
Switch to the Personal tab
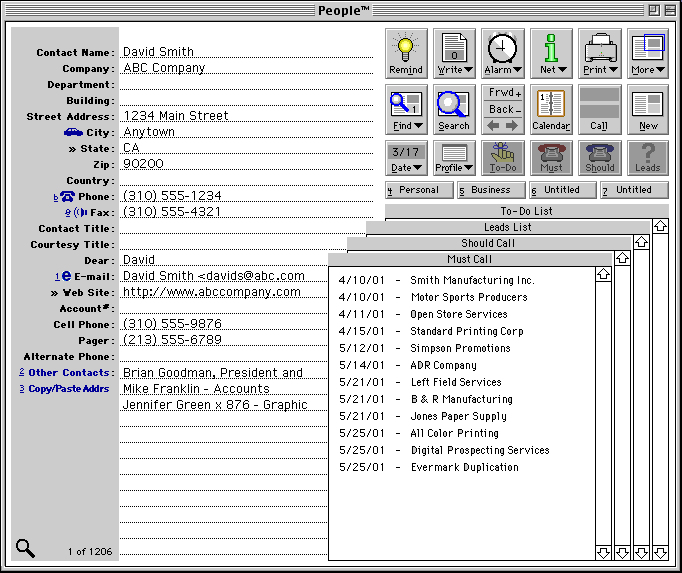pos(419,190)
